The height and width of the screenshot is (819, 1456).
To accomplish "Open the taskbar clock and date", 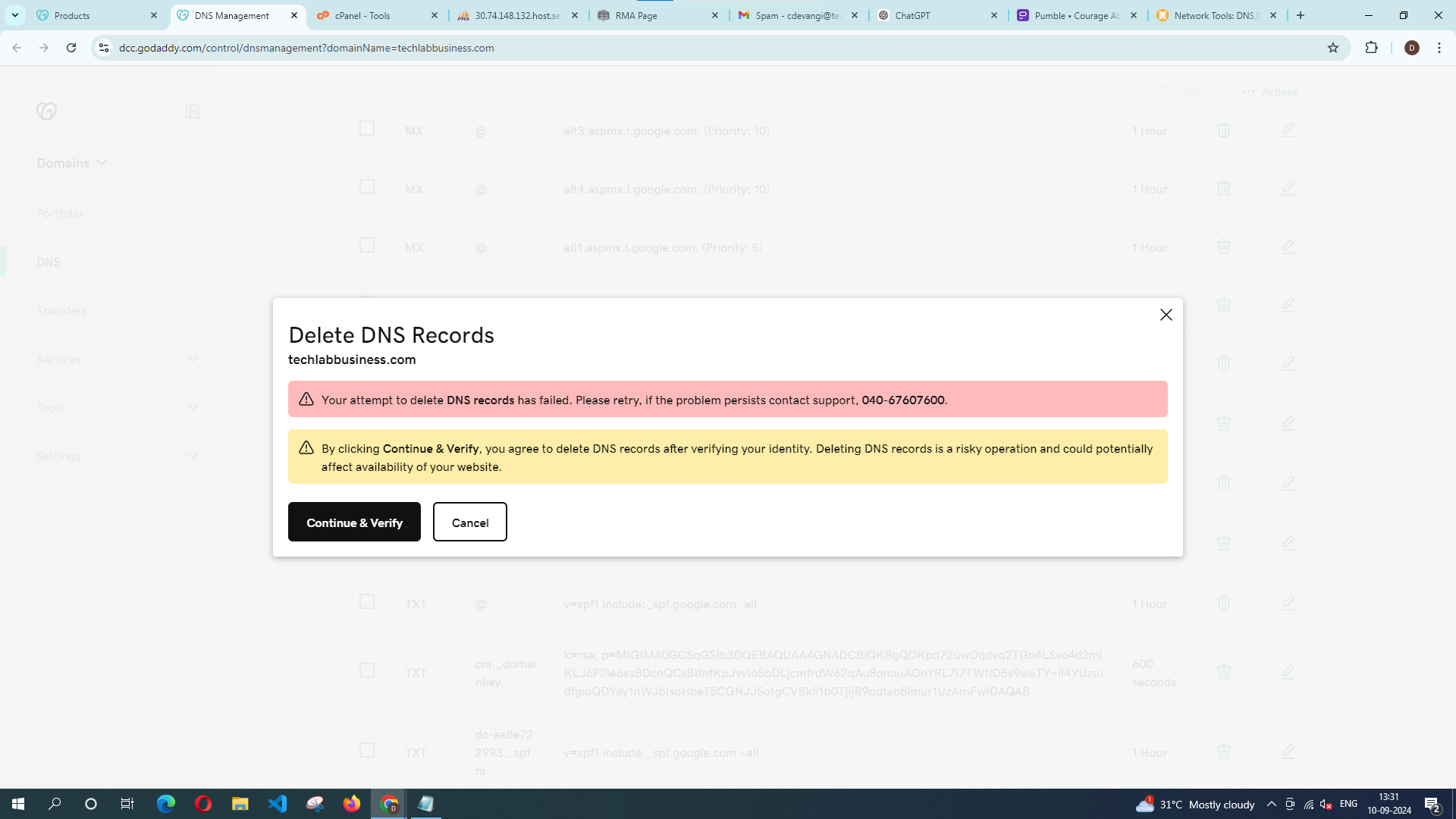I will (1389, 804).
